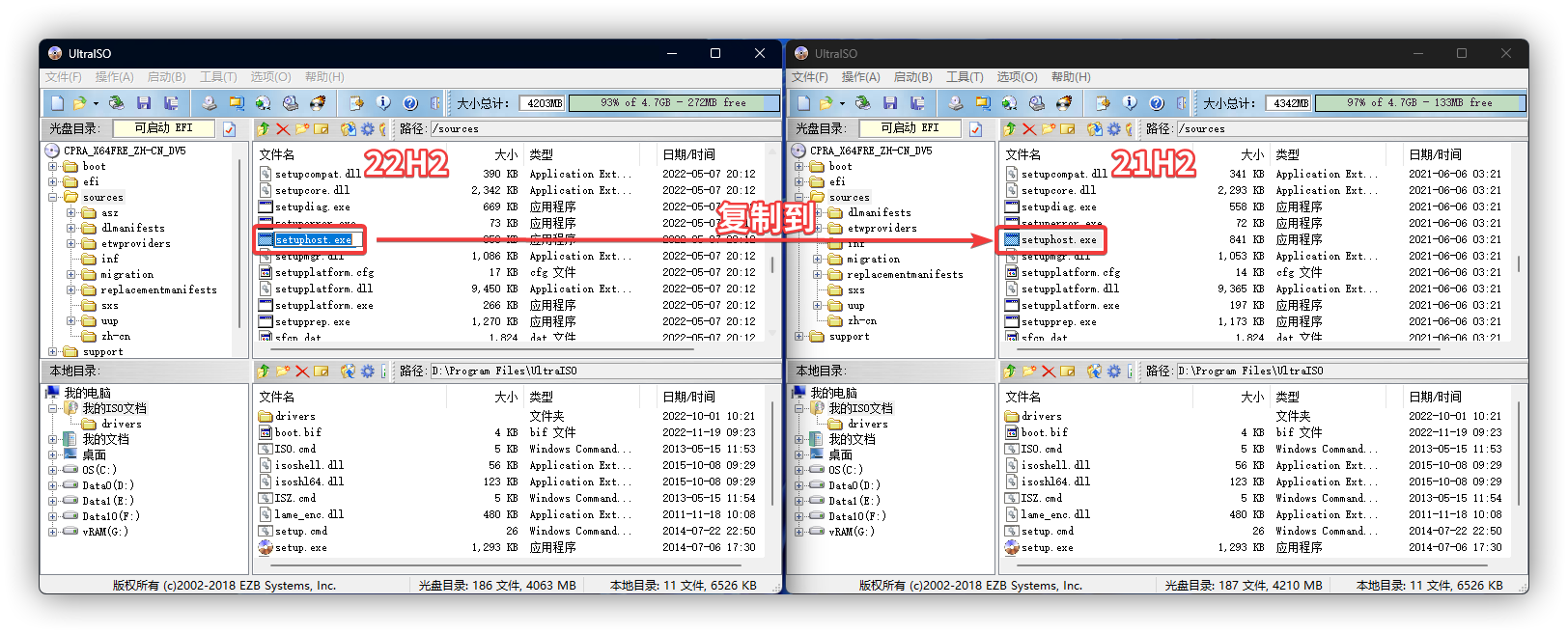Open 帮助(H) menu in right window
This screenshot has width=1568, height=633.
[x=1071, y=77]
